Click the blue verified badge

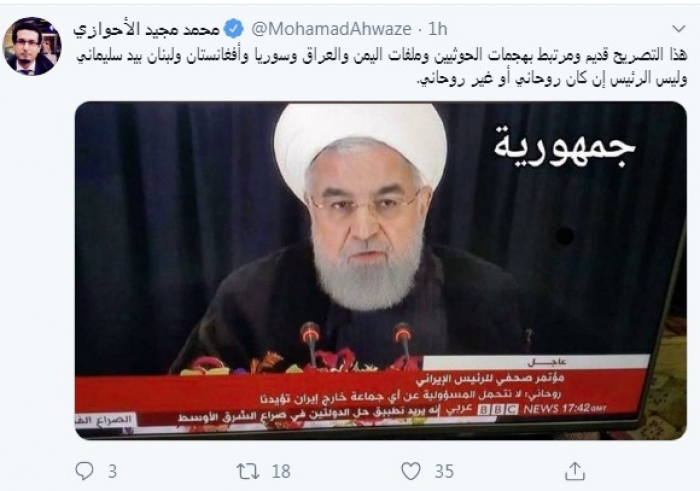(233, 29)
